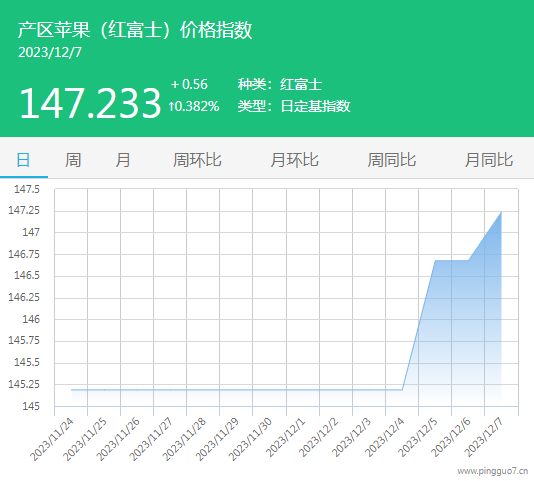The width and height of the screenshot is (534, 481).
Task: Open the 月环比 month-over-month tab
Action: [x=294, y=160]
